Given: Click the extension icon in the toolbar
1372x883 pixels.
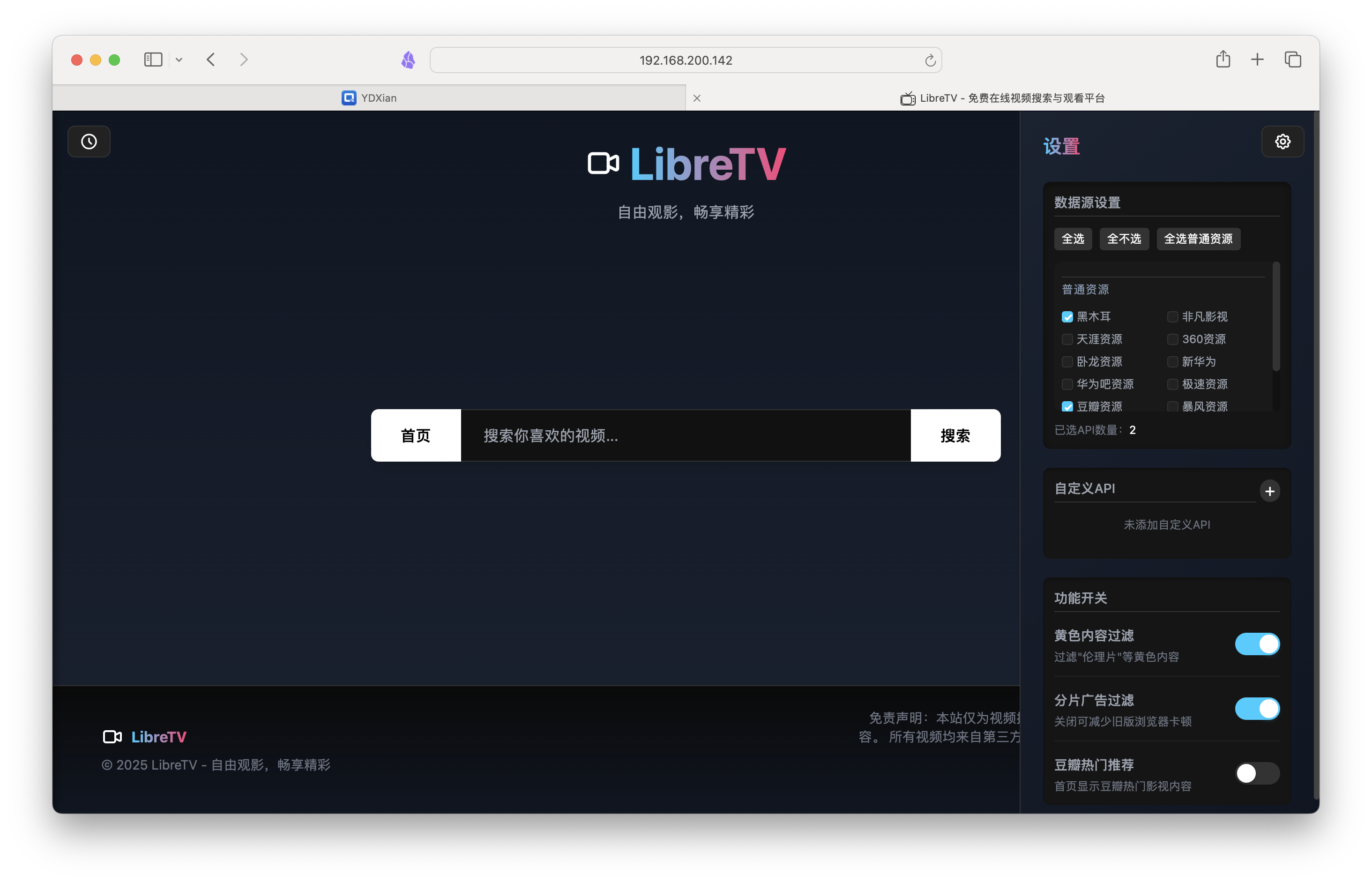Looking at the screenshot, I should [x=409, y=60].
